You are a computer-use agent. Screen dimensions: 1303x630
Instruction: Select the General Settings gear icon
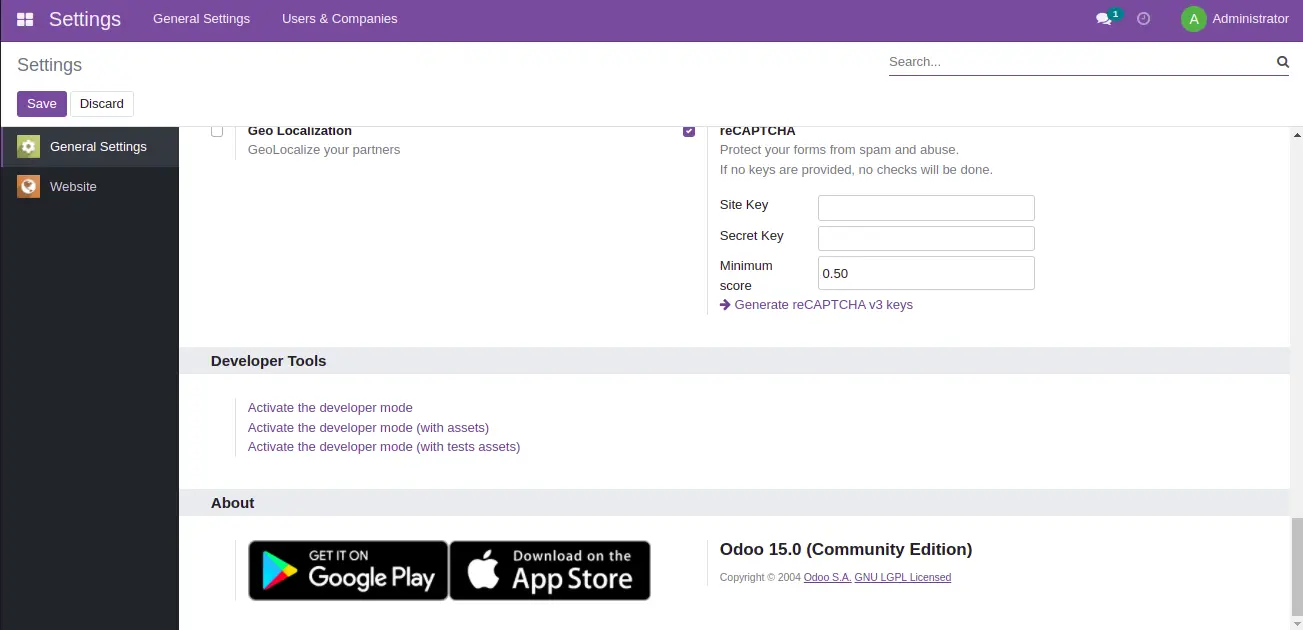pos(28,147)
